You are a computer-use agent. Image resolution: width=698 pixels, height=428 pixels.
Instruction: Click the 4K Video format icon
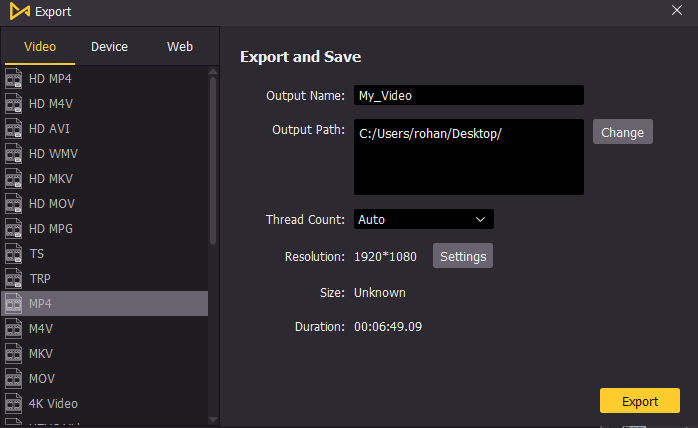point(13,404)
